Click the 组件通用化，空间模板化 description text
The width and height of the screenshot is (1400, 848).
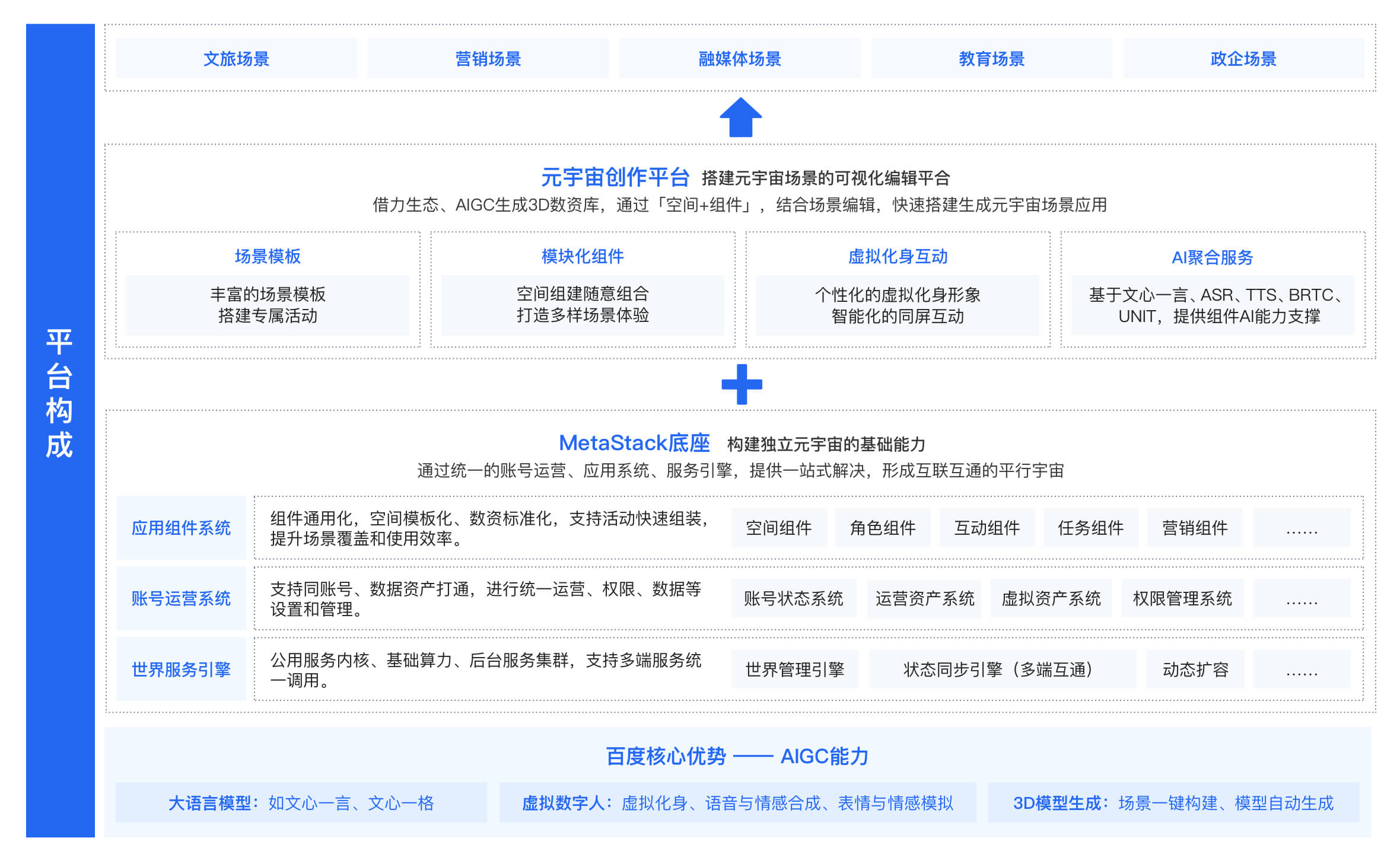coord(490,528)
